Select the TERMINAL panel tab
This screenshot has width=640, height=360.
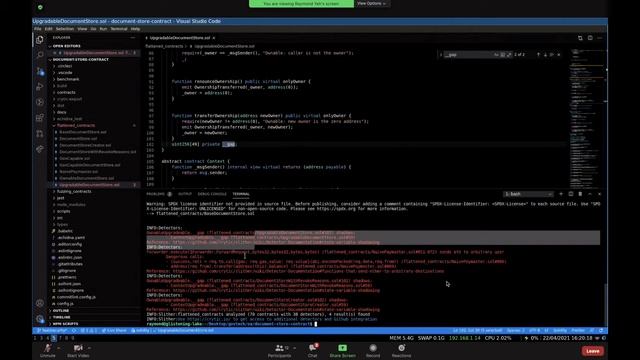tap(241, 194)
